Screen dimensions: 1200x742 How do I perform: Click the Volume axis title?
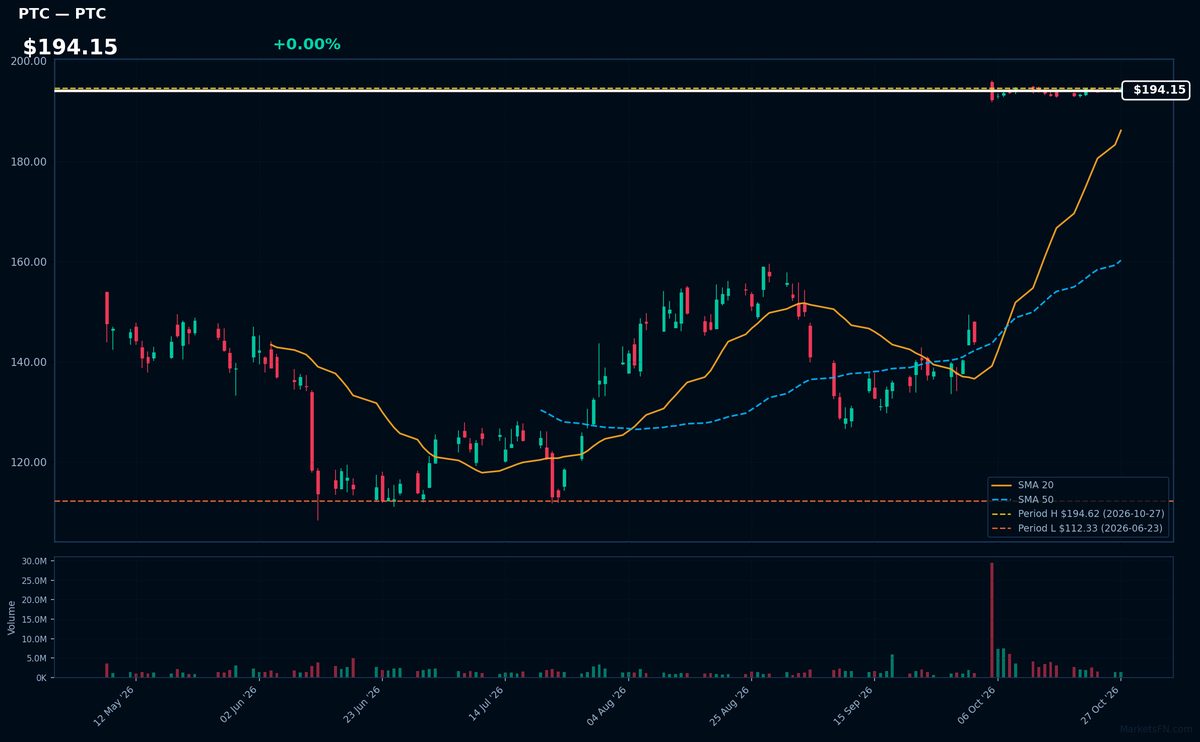12,617
